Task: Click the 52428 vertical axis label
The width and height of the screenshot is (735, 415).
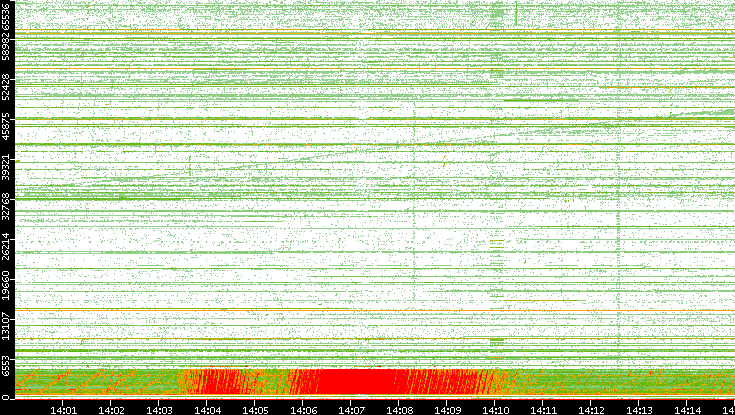Action: pyautogui.click(x=7, y=87)
